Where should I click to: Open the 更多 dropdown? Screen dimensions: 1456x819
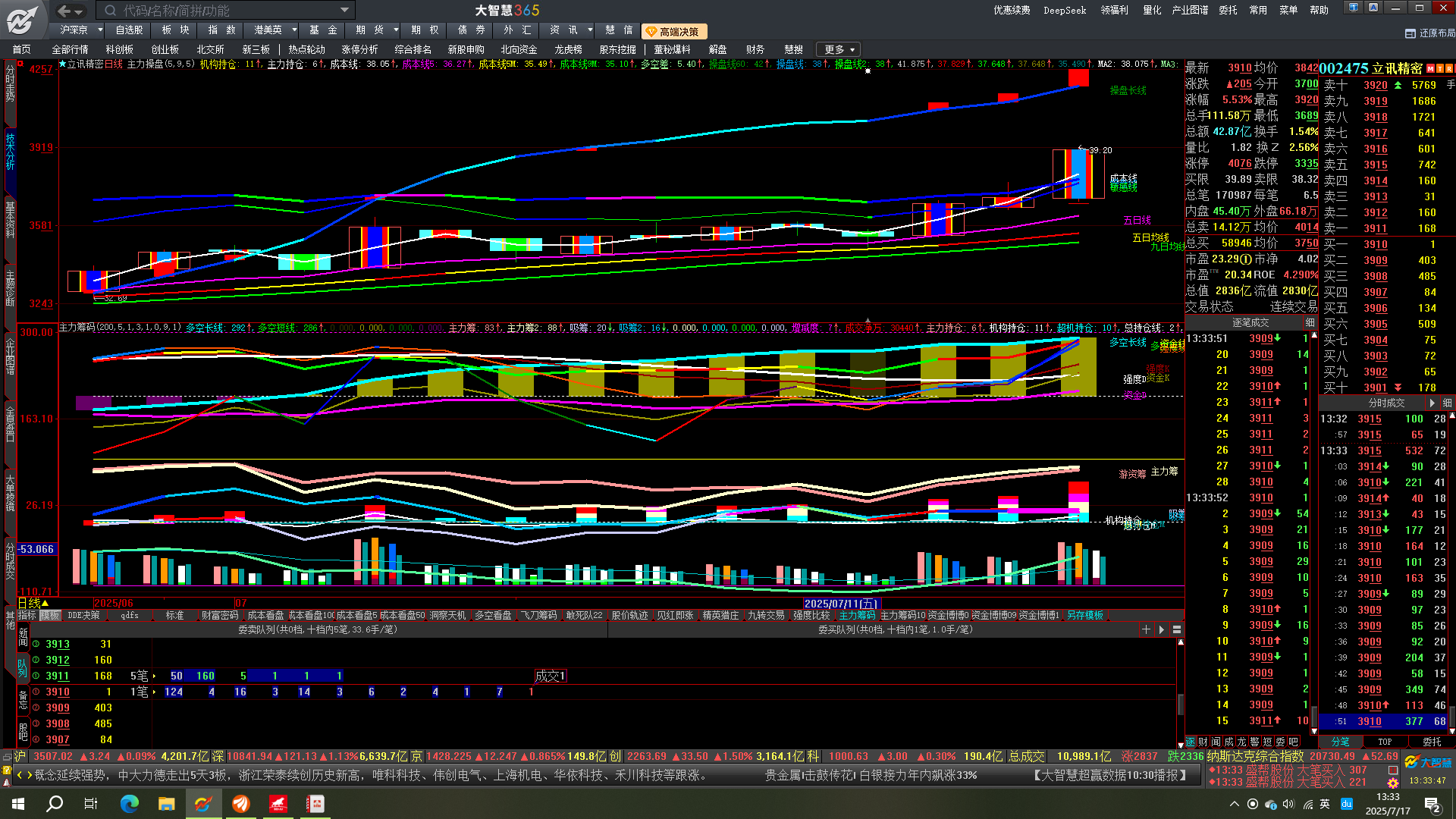pyautogui.click(x=839, y=49)
